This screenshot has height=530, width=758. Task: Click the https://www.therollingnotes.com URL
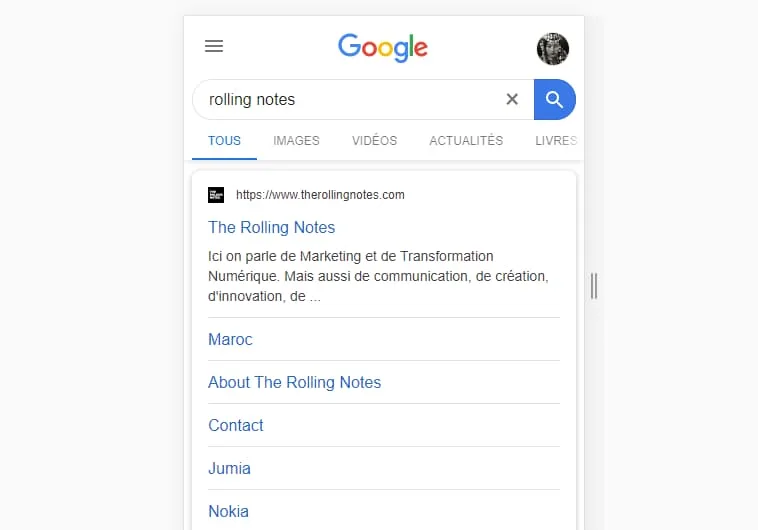pyautogui.click(x=320, y=195)
